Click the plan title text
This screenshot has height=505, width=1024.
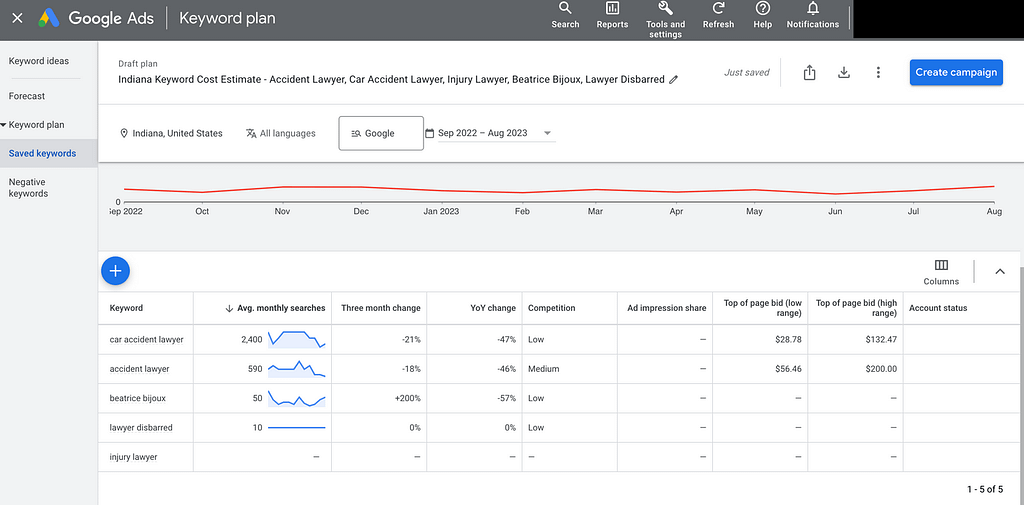tap(391, 80)
